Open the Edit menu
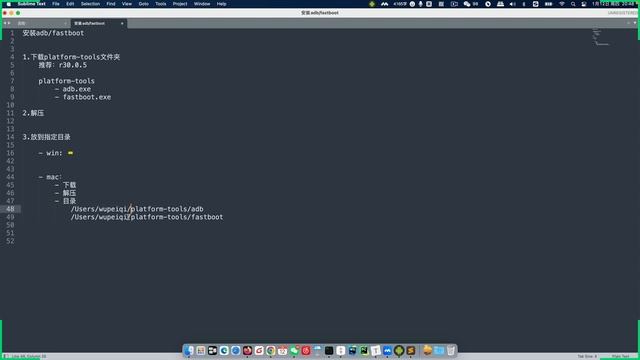Image resolution: width=640 pixels, height=360 pixels. click(70, 4)
